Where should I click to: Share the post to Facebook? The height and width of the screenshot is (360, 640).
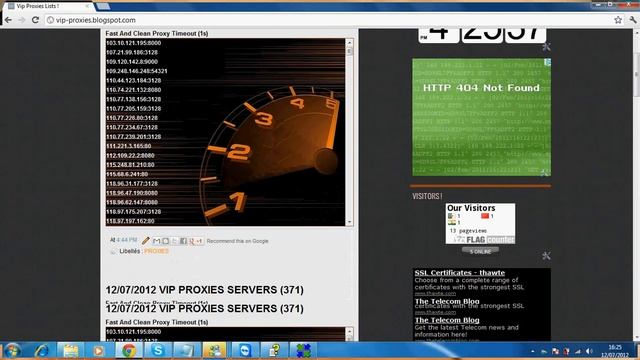tap(183, 241)
